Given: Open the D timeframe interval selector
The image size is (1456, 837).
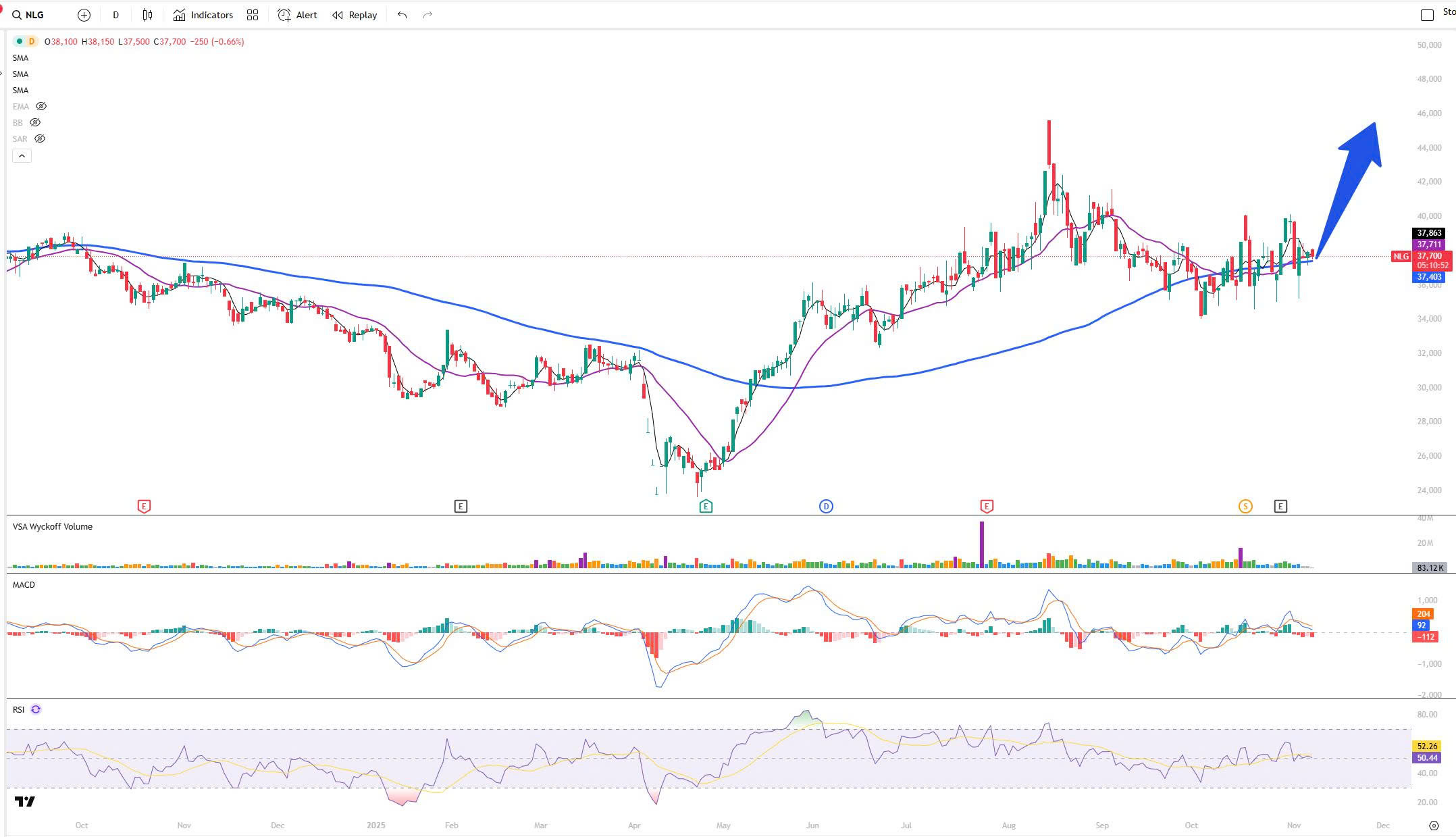Looking at the screenshot, I should 115,15.
